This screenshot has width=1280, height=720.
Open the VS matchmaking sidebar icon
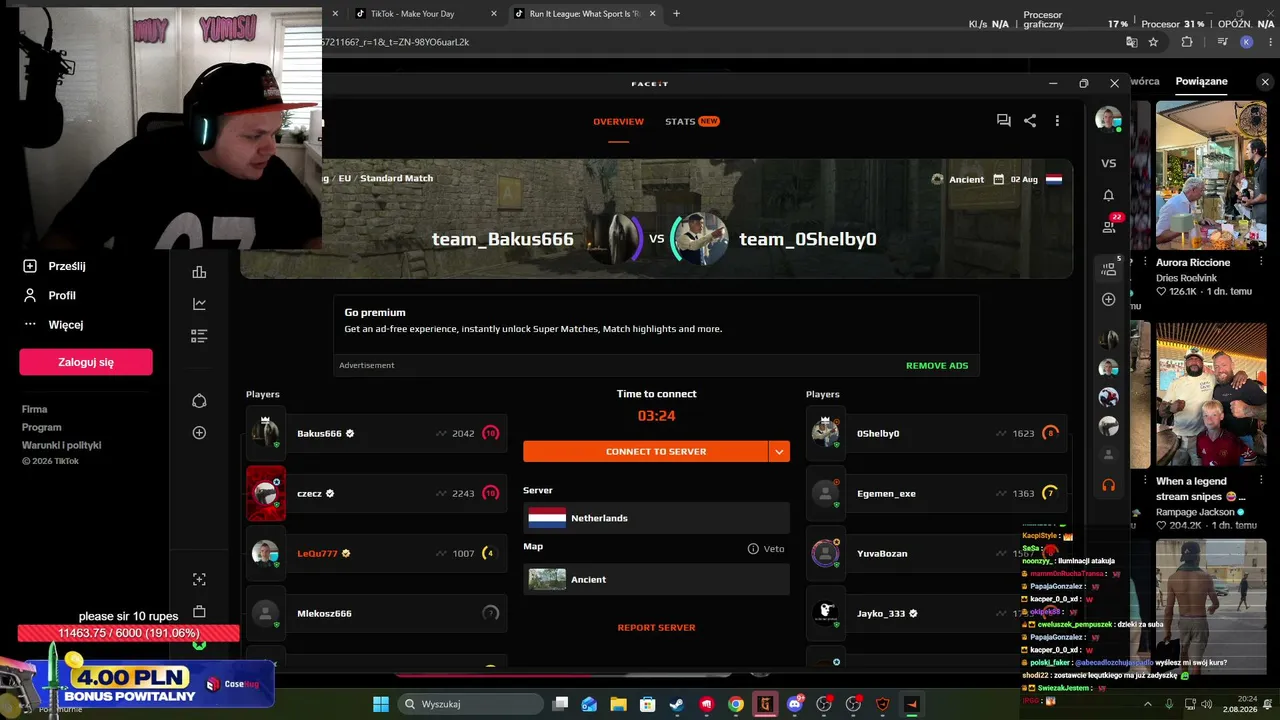1108,163
